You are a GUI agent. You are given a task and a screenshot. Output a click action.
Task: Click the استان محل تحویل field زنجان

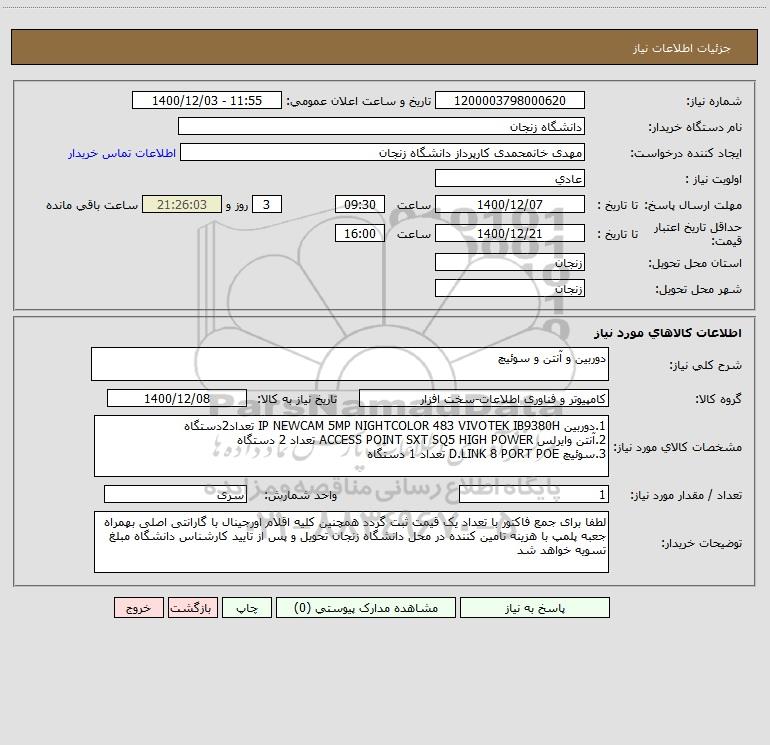coord(510,262)
